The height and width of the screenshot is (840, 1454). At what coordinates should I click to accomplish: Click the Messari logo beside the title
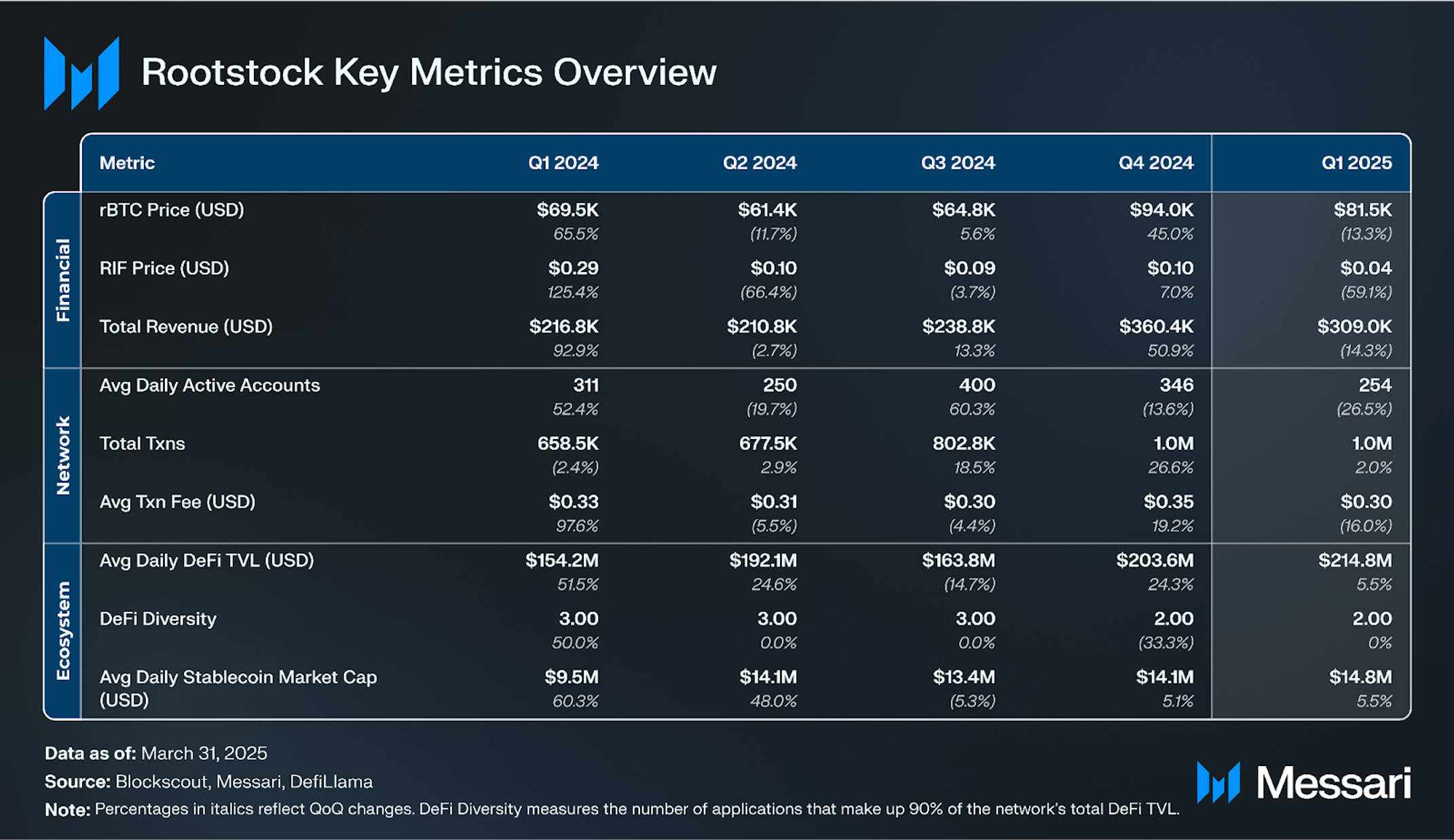tap(81, 73)
